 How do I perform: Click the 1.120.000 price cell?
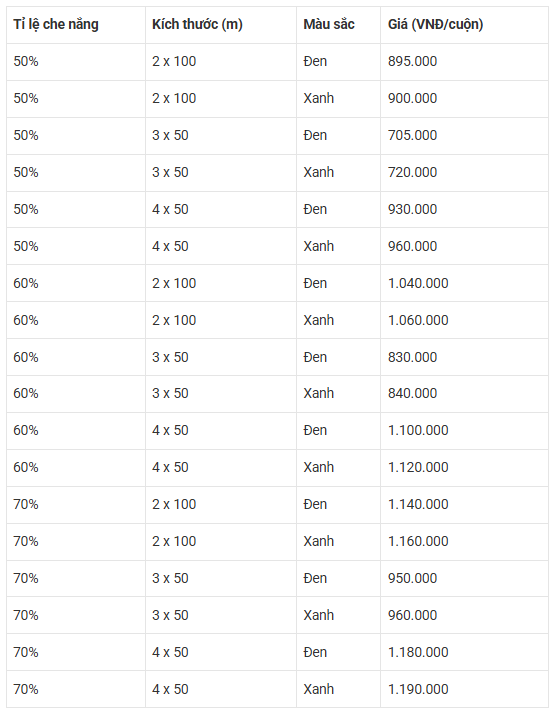tap(464, 467)
